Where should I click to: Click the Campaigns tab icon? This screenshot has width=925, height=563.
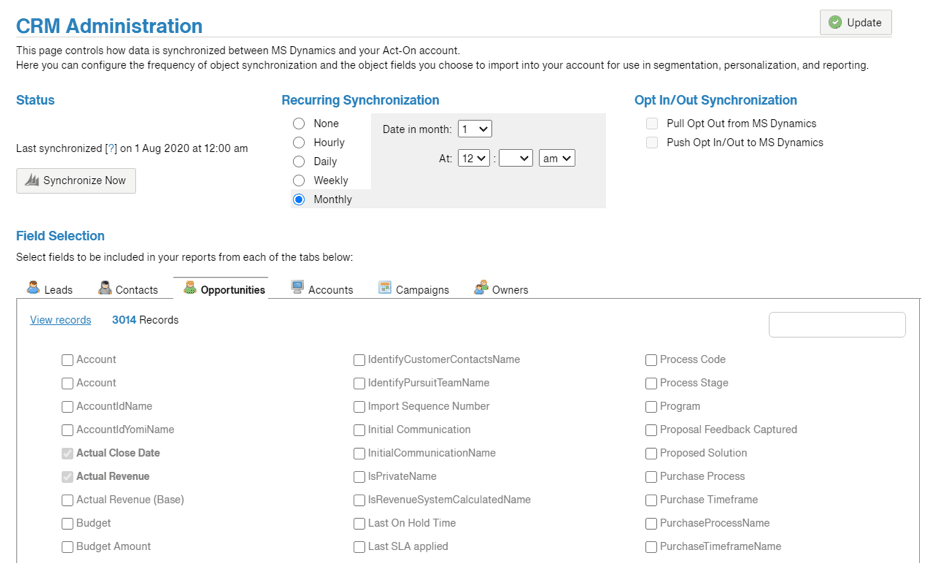(385, 288)
